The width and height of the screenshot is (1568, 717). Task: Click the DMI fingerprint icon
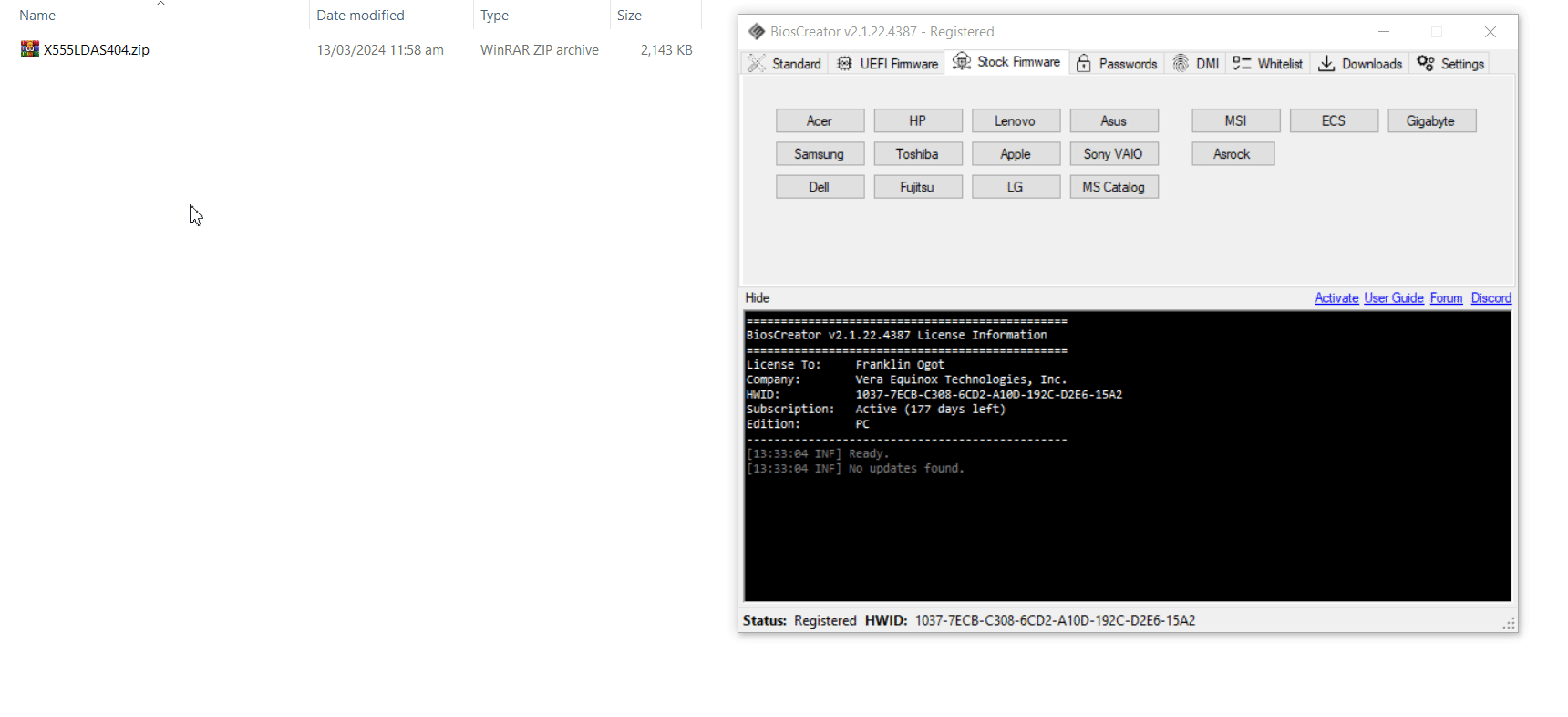point(1181,63)
